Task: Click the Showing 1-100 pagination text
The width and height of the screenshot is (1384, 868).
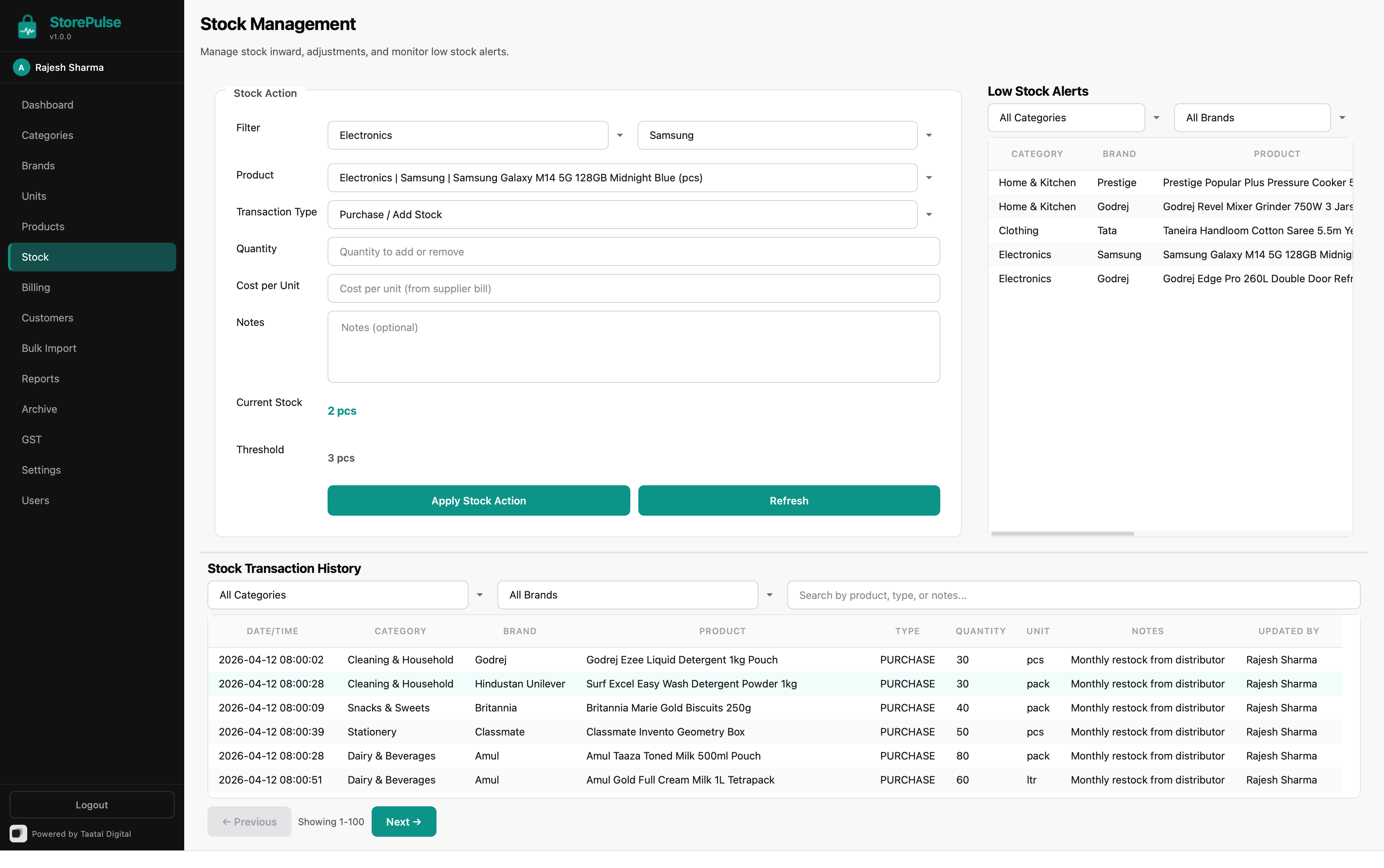Action: point(331,822)
